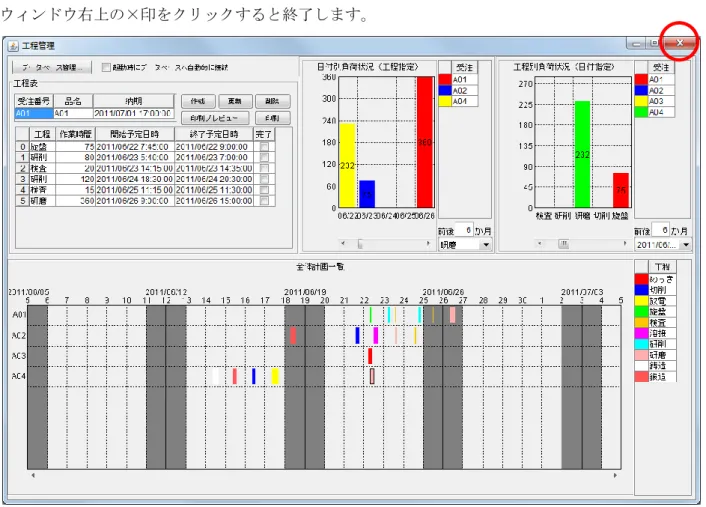
Task: Enable auto-connect to database at startup checkbox
Action: pos(106,68)
